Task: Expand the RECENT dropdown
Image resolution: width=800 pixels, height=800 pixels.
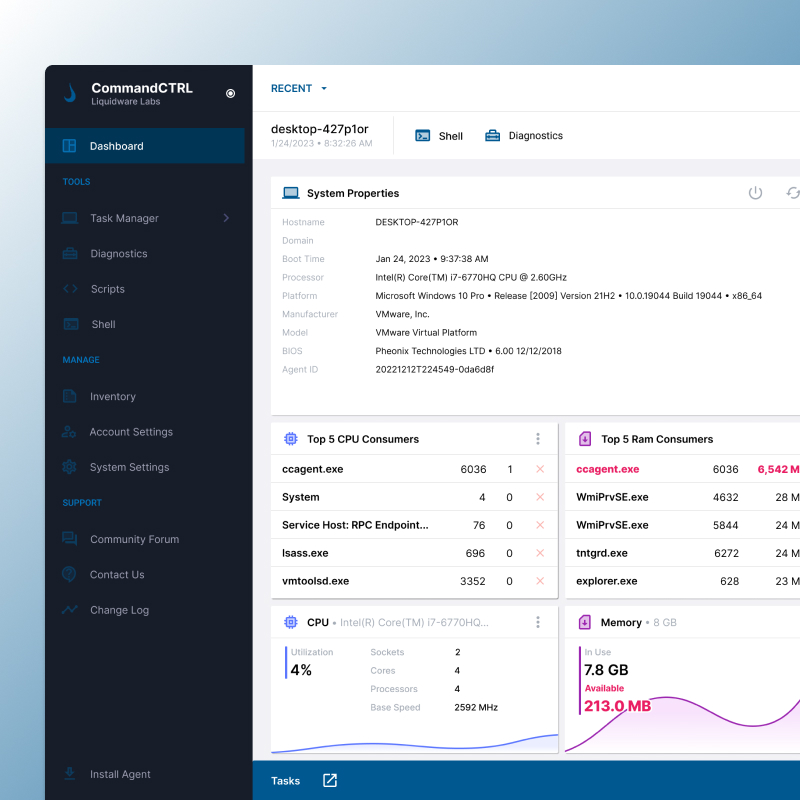Action: tap(298, 89)
